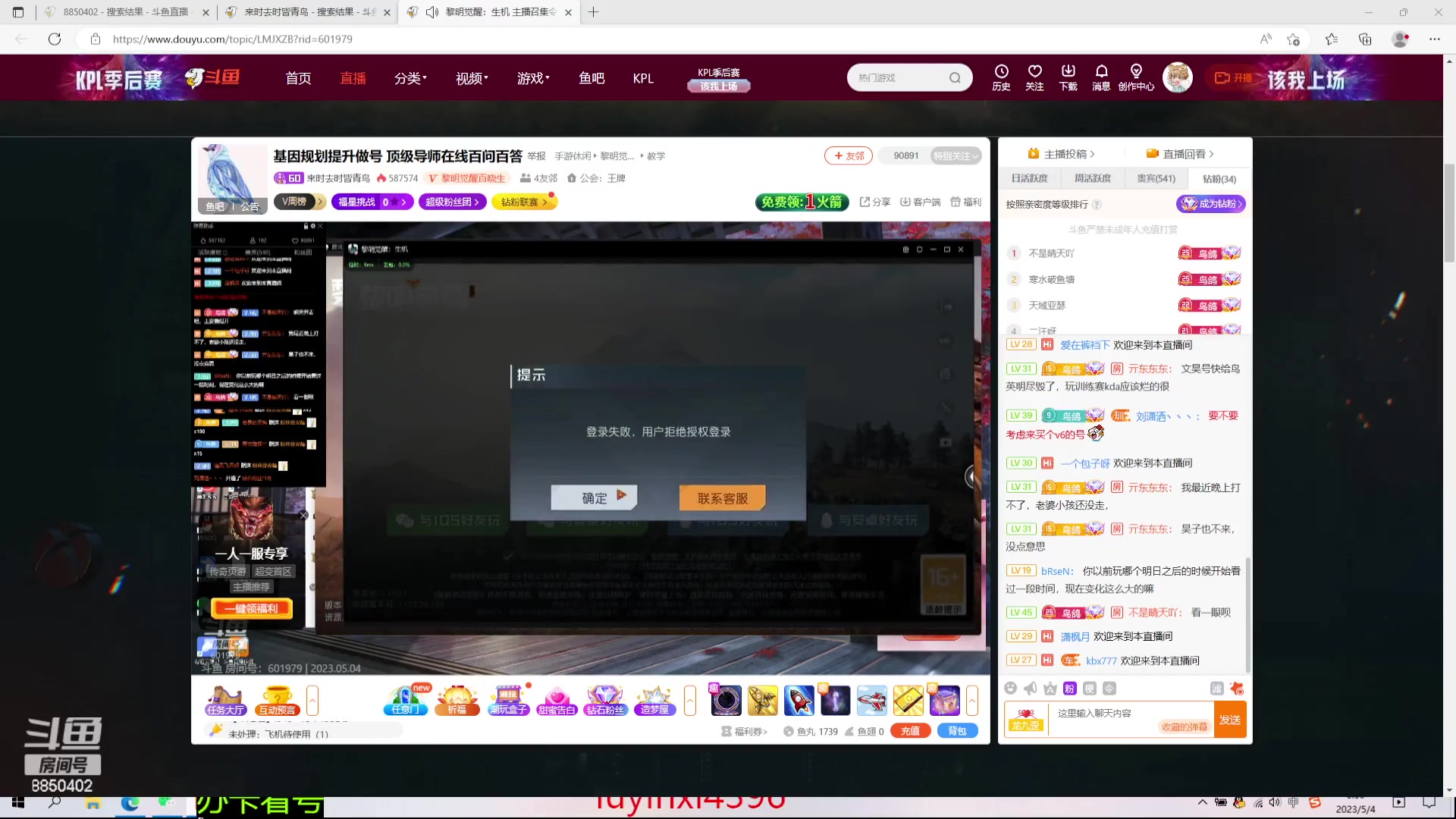Click the 热门游戏 search field
The image size is (1456, 819).
(899, 77)
